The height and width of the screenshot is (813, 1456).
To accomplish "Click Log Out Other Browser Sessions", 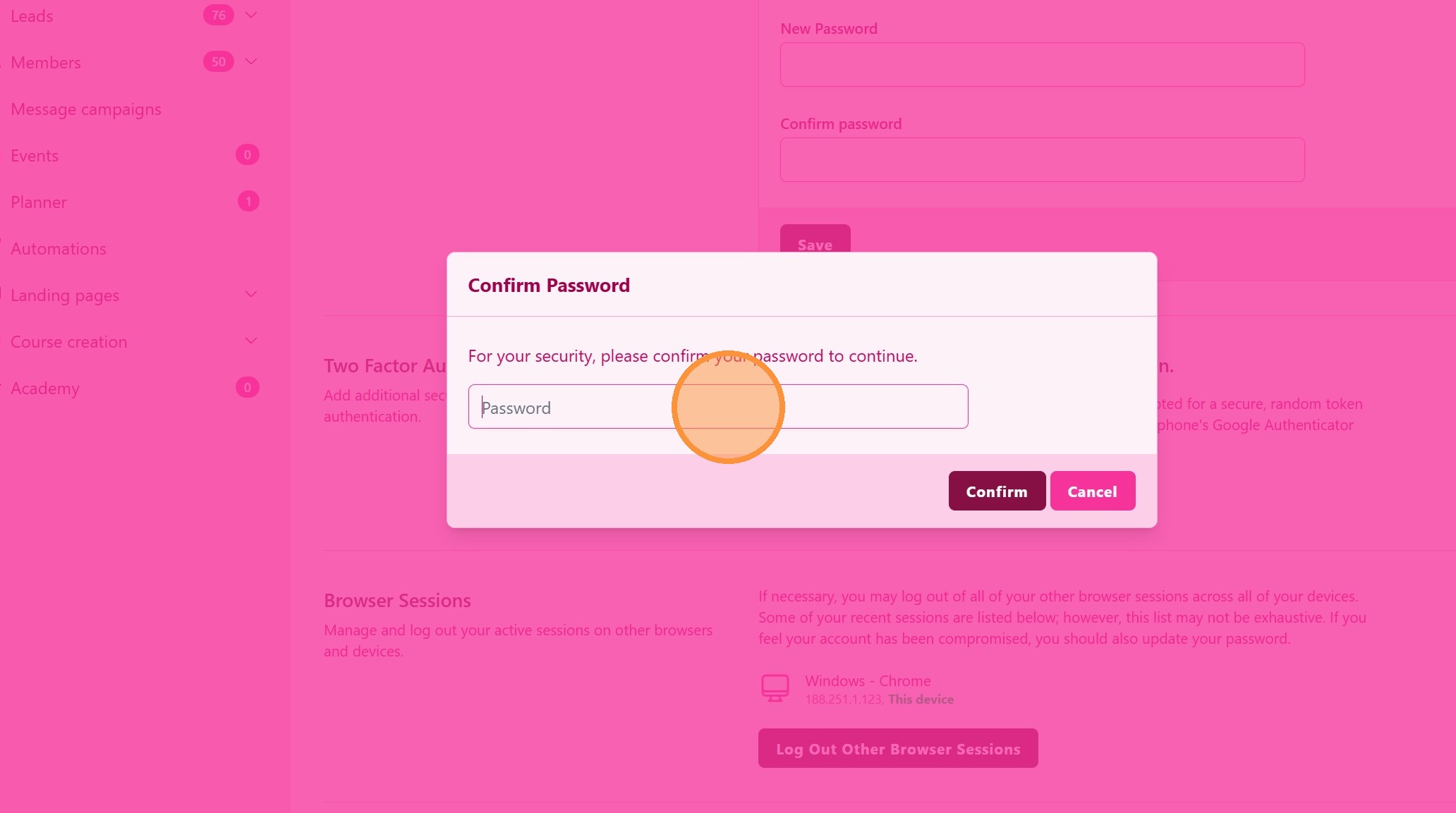I will click(897, 748).
